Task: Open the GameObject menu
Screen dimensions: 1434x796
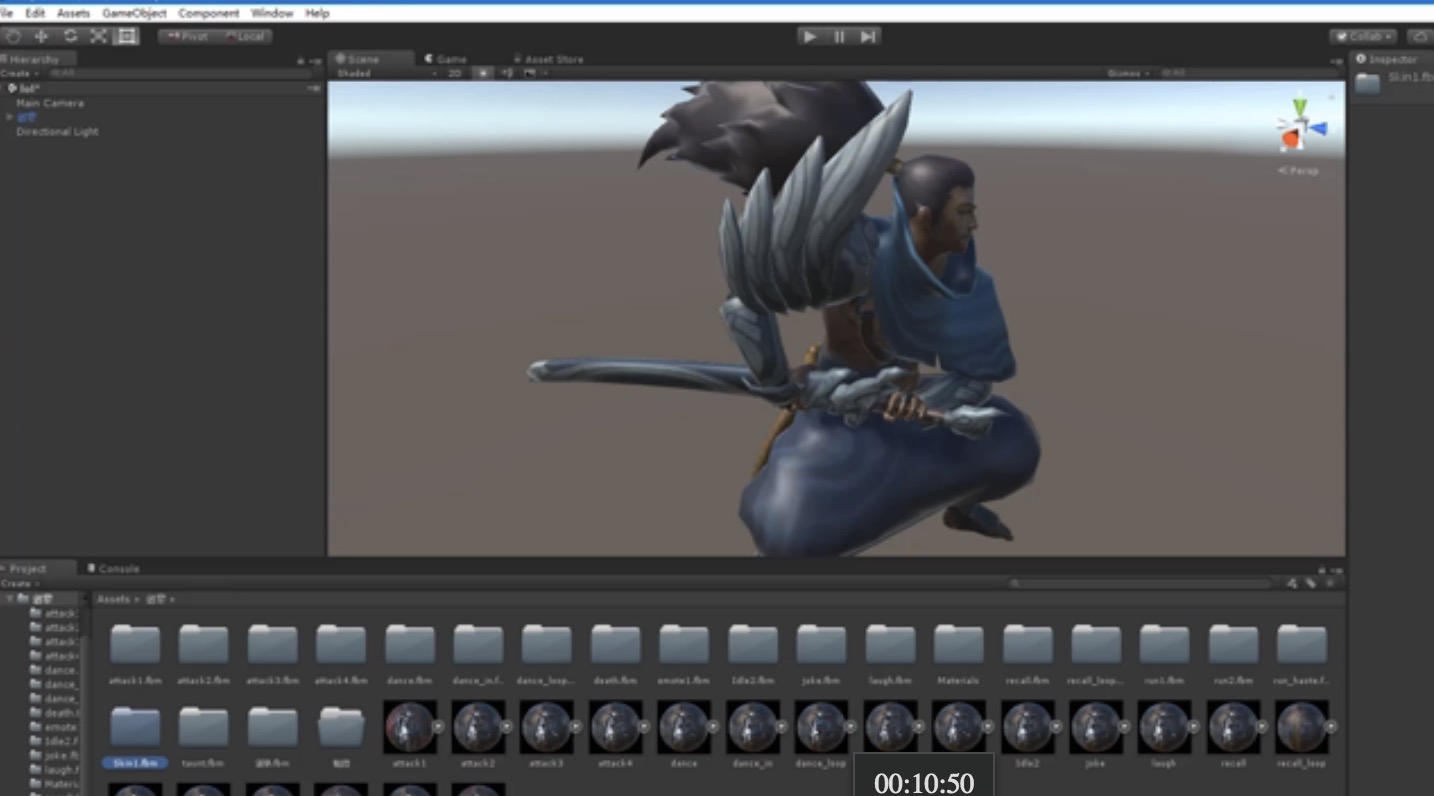Action: coord(134,13)
